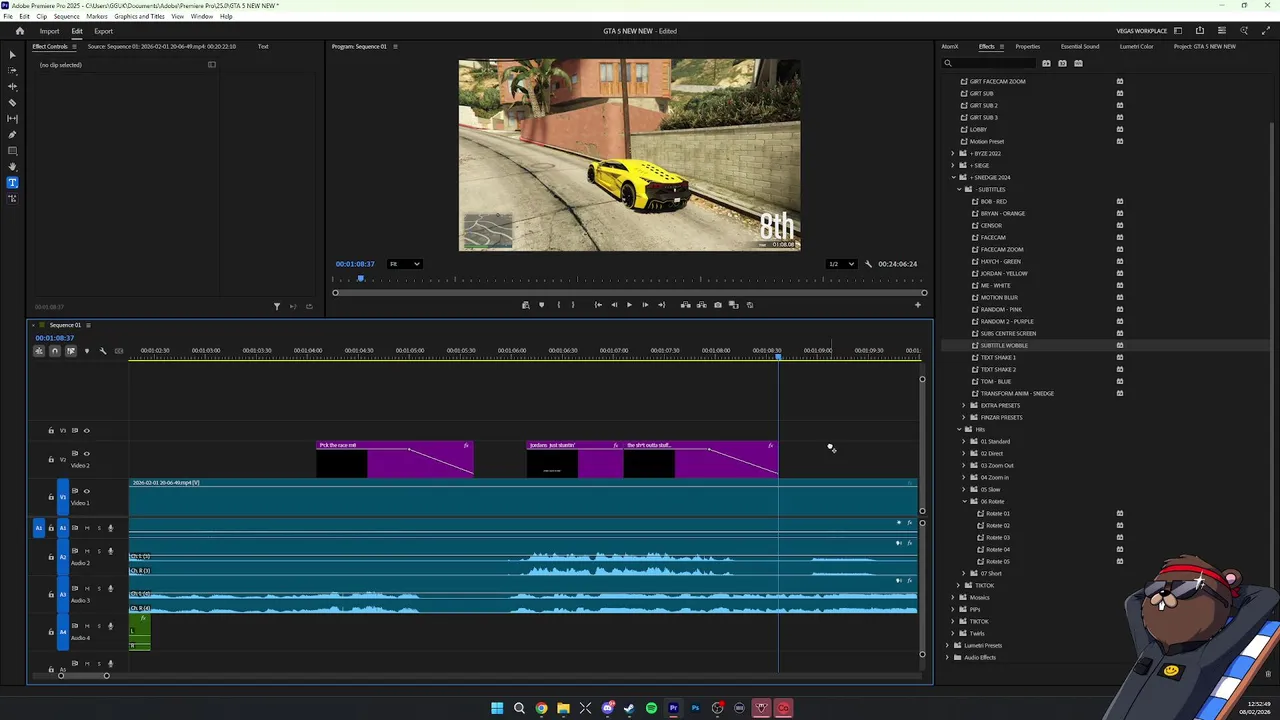Toggle insert sequences as nests button
Image resolution: width=1280 pixels, height=720 pixels.
coord(39,351)
